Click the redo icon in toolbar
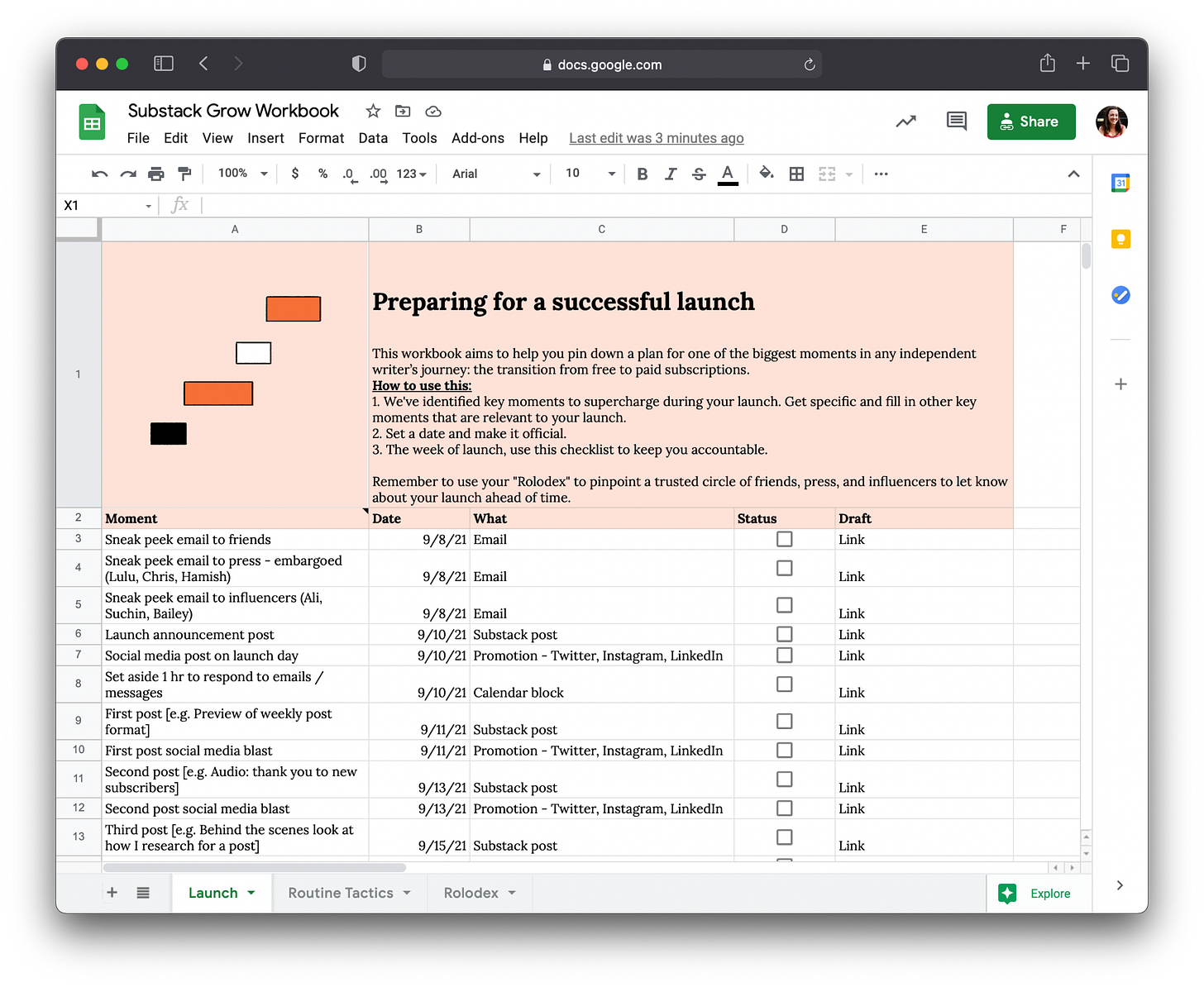The width and height of the screenshot is (1204, 987). [x=128, y=174]
